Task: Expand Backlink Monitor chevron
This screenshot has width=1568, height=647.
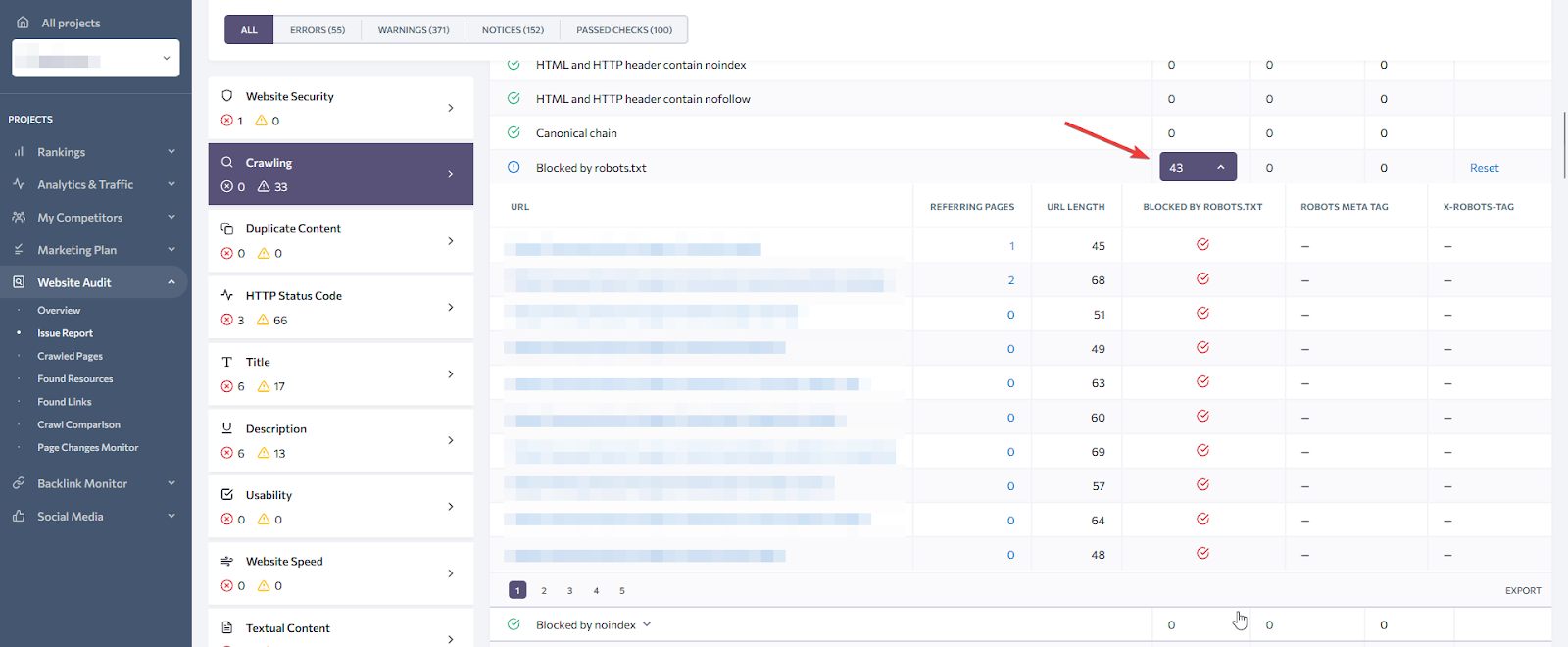Action: point(171,483)
